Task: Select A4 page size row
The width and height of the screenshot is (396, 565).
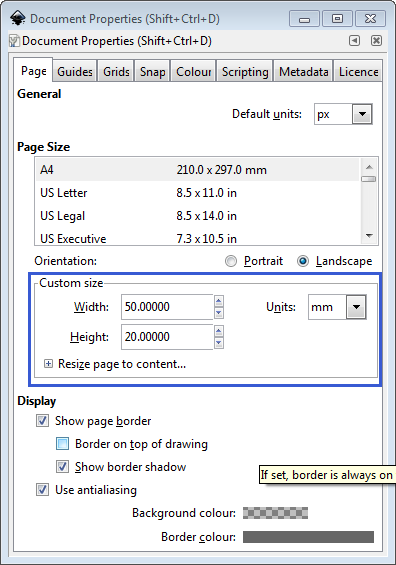Action: [198, 170]
